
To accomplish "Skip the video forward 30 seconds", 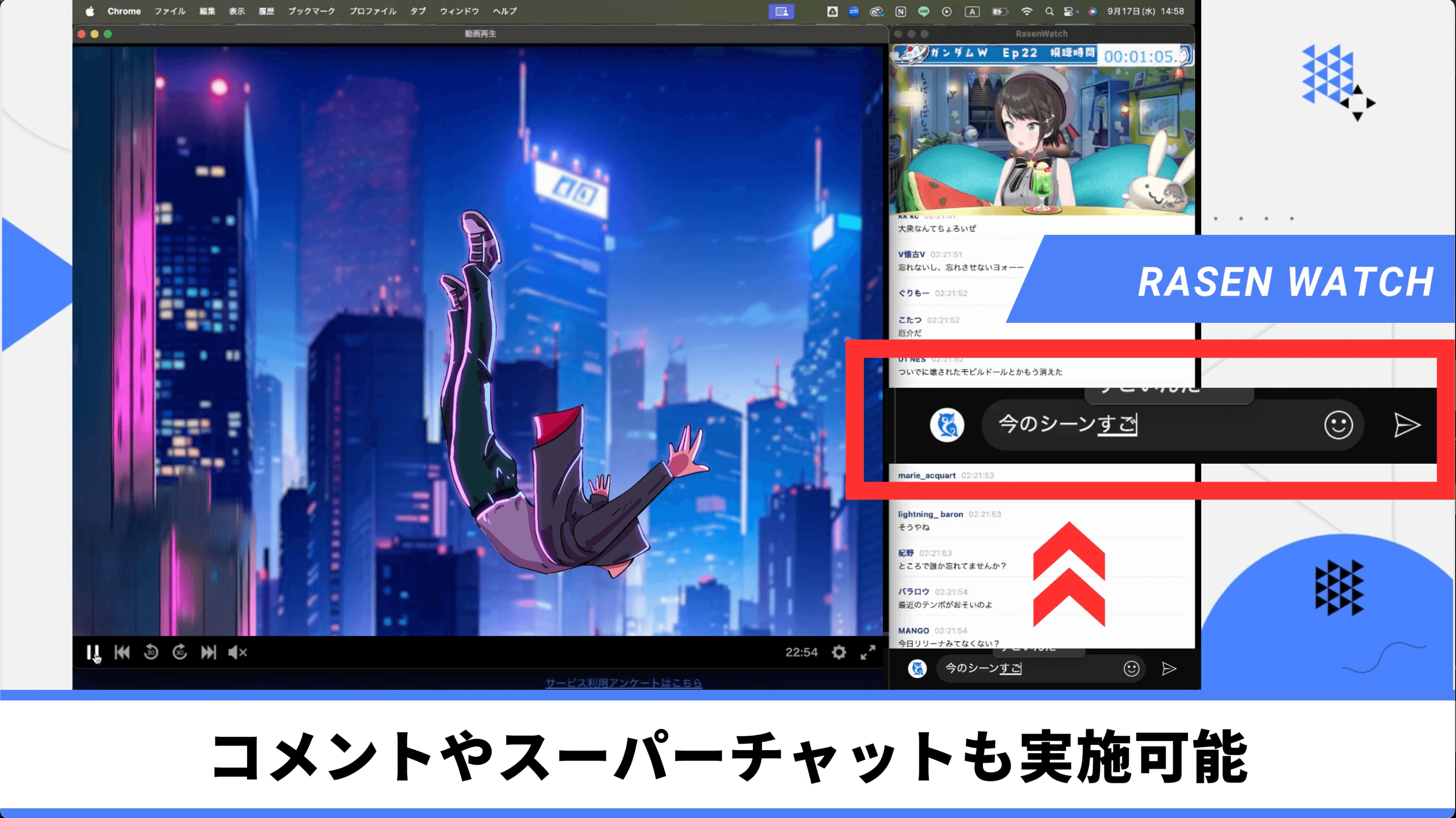I will click(x=180, y=652).
